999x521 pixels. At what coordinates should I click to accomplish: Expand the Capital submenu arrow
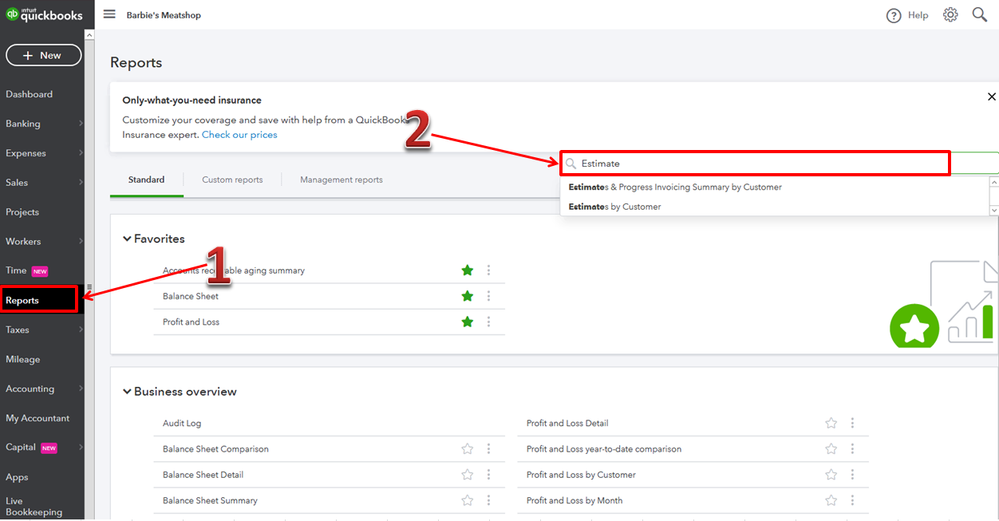tap(80, 447)
